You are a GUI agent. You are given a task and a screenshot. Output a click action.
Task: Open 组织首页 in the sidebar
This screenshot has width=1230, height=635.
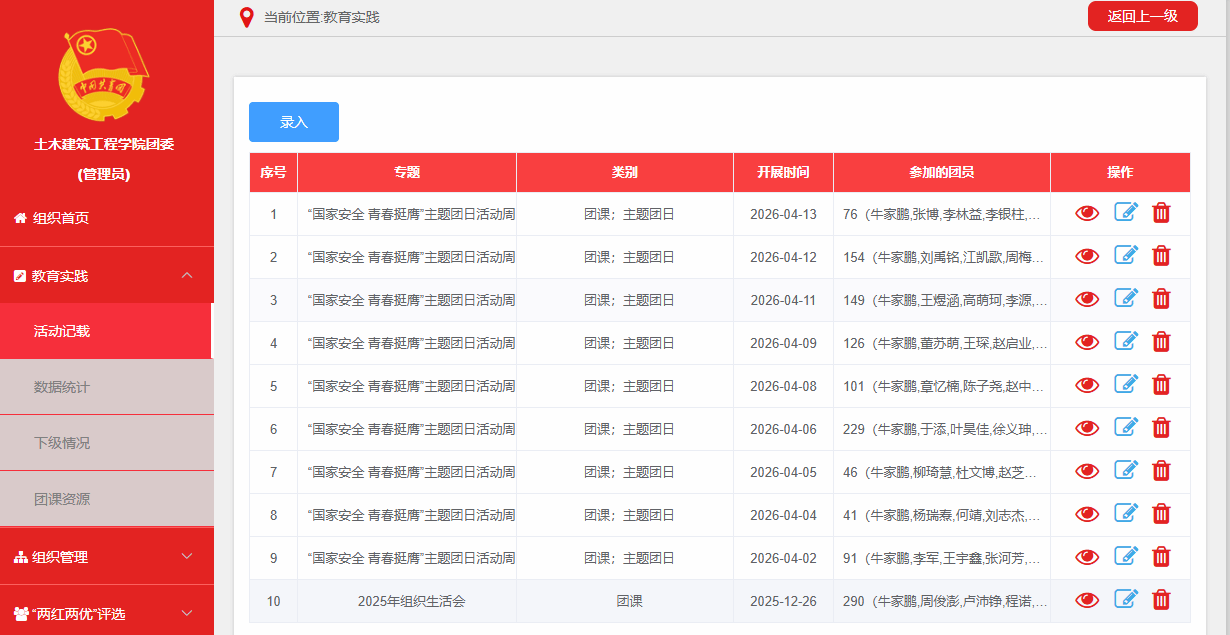click(x=61, y=218)
